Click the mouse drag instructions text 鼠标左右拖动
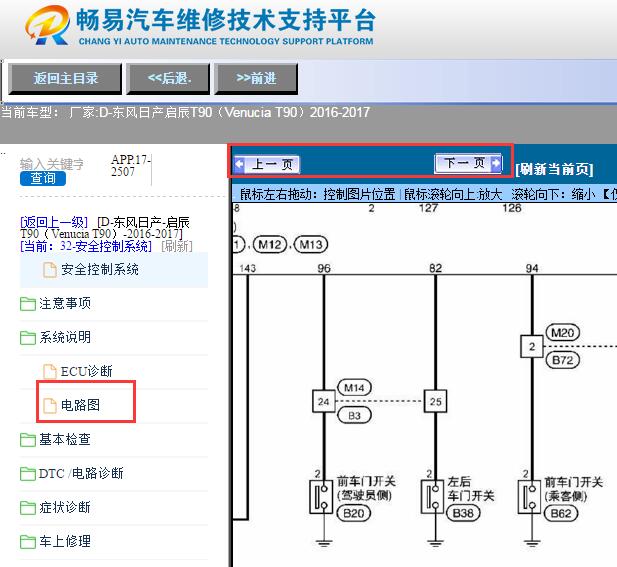The image size is (617, 567). pos(318,194)
